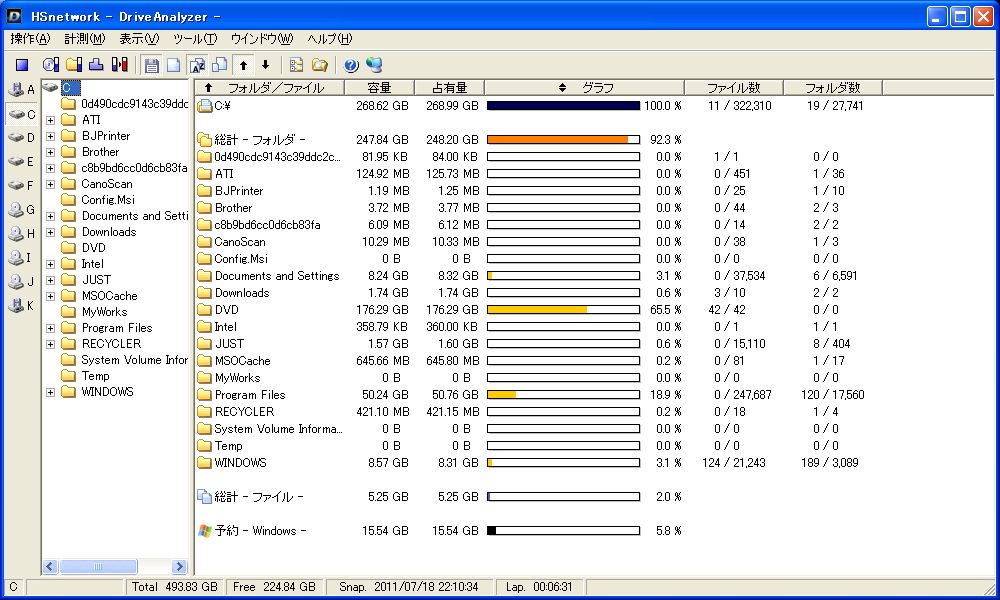Viewport: 1000px width, 600px height.
Task: Click the stop measurement square icon
Action: coord(22,64)
